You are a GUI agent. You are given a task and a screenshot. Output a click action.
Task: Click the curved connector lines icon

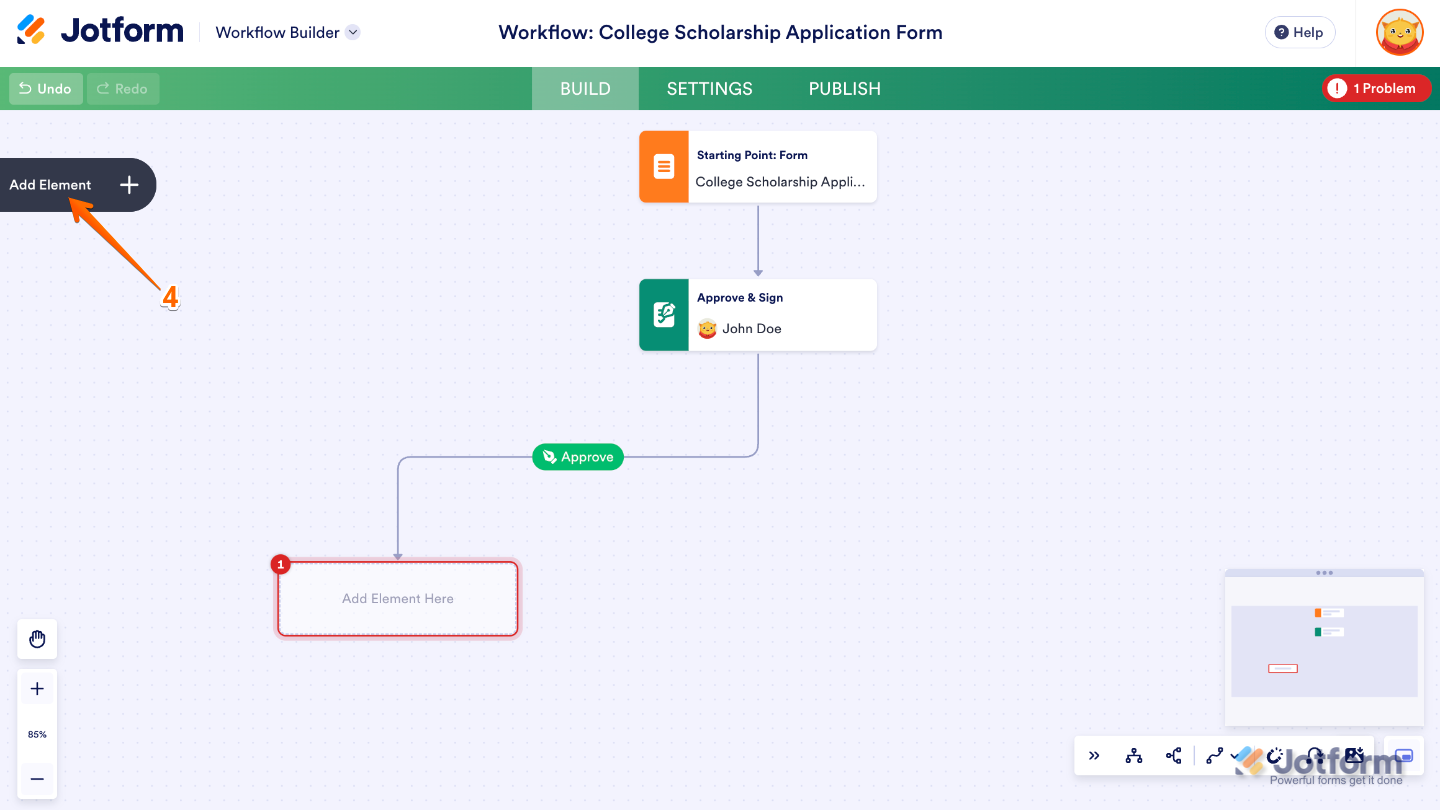(x=1214, y=756)
